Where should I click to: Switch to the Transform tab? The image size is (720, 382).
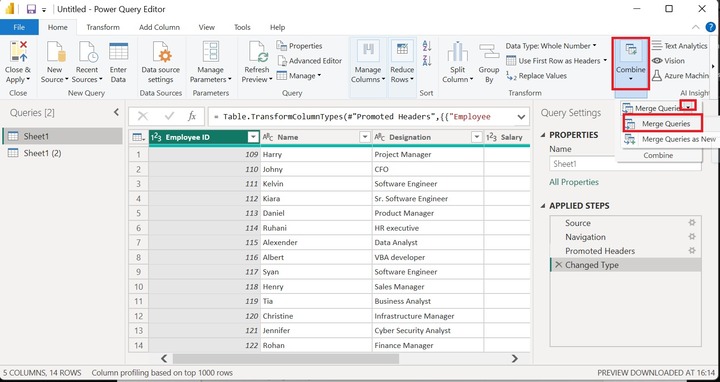[103, 27]
